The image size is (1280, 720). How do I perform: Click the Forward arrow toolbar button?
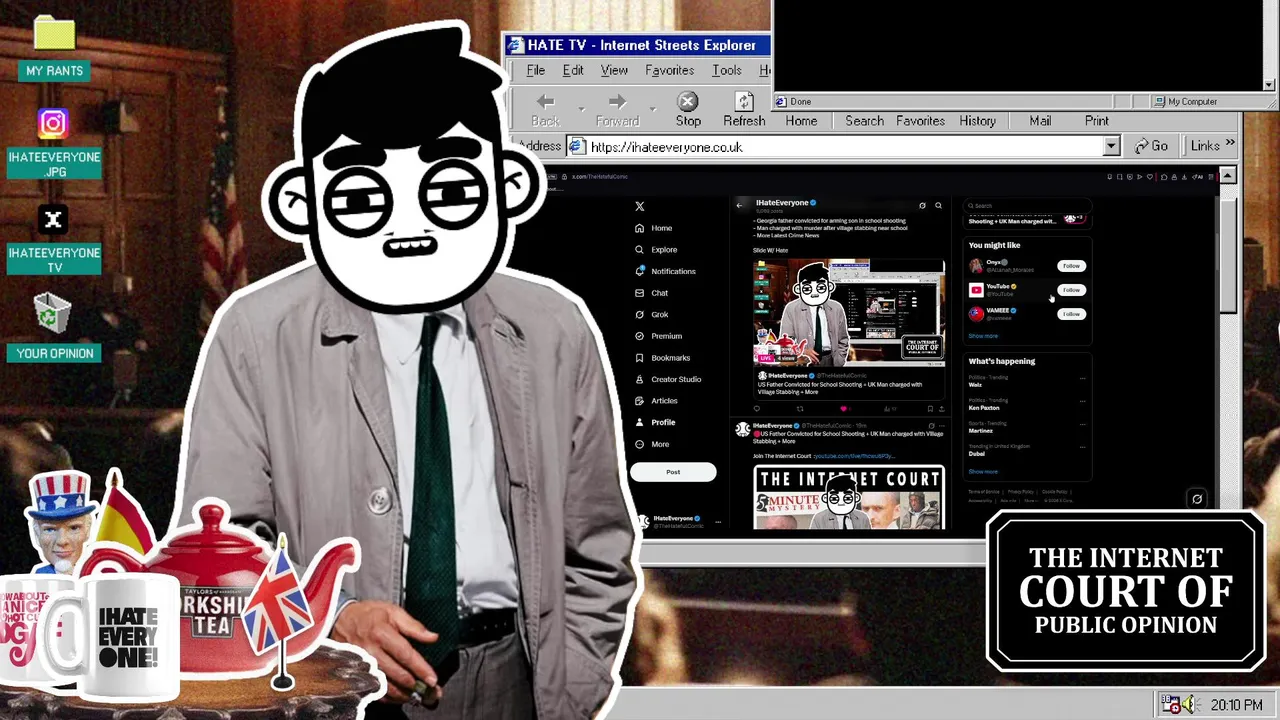pyautogui.click(x=617, y=109)
